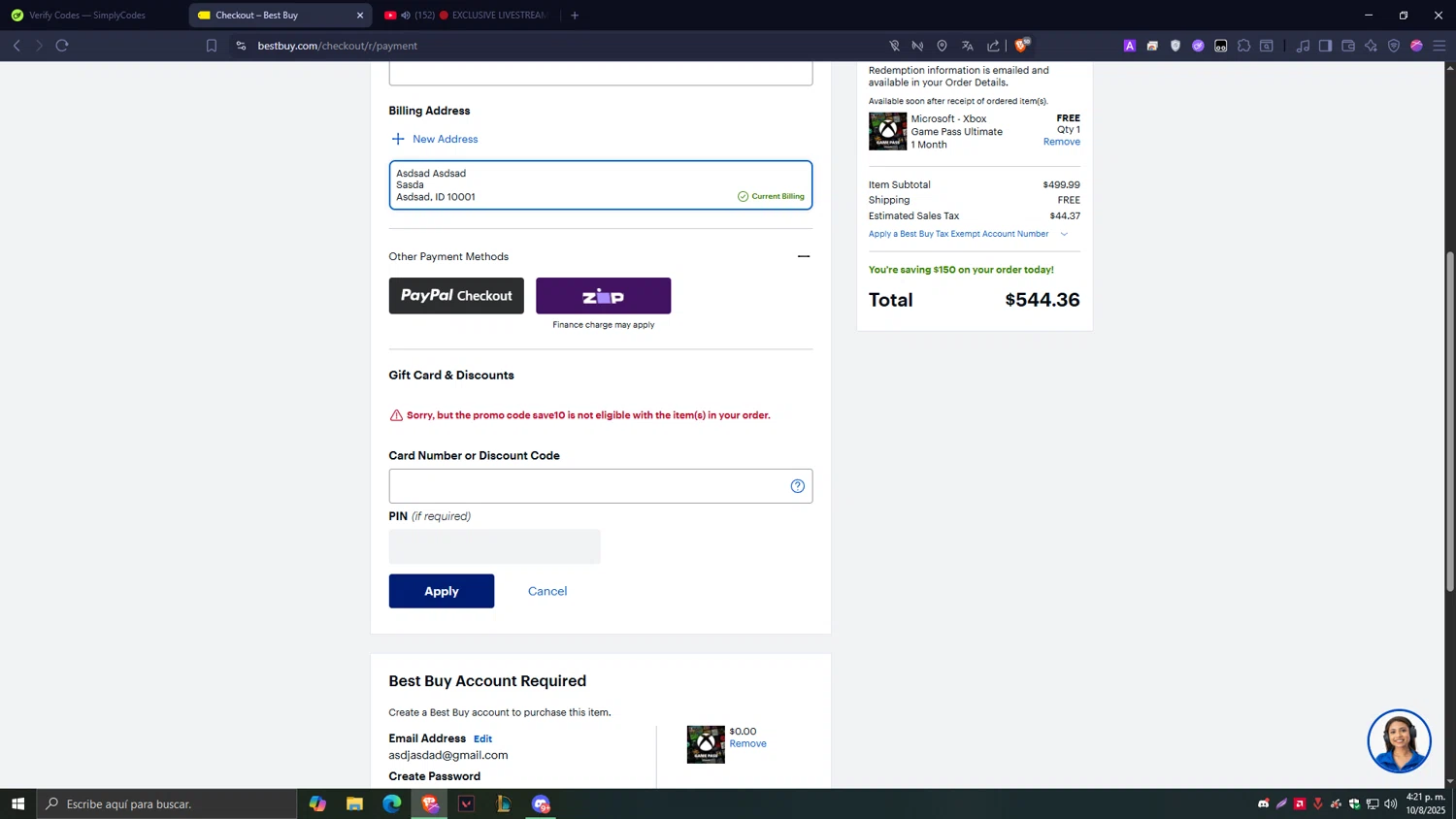Open Windows Start menu
This screenshot has height=819, width=1456.
[x=17, y=803]
